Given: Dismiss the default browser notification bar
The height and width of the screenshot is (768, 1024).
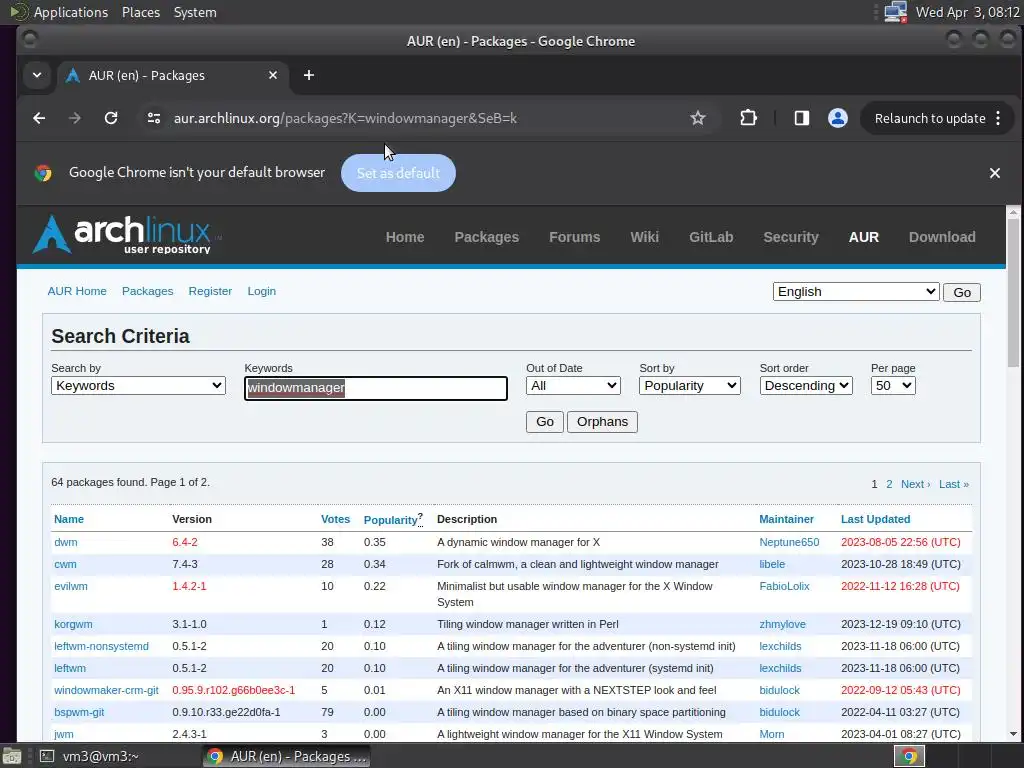Looking at the screenshot, I should point(995,173).
